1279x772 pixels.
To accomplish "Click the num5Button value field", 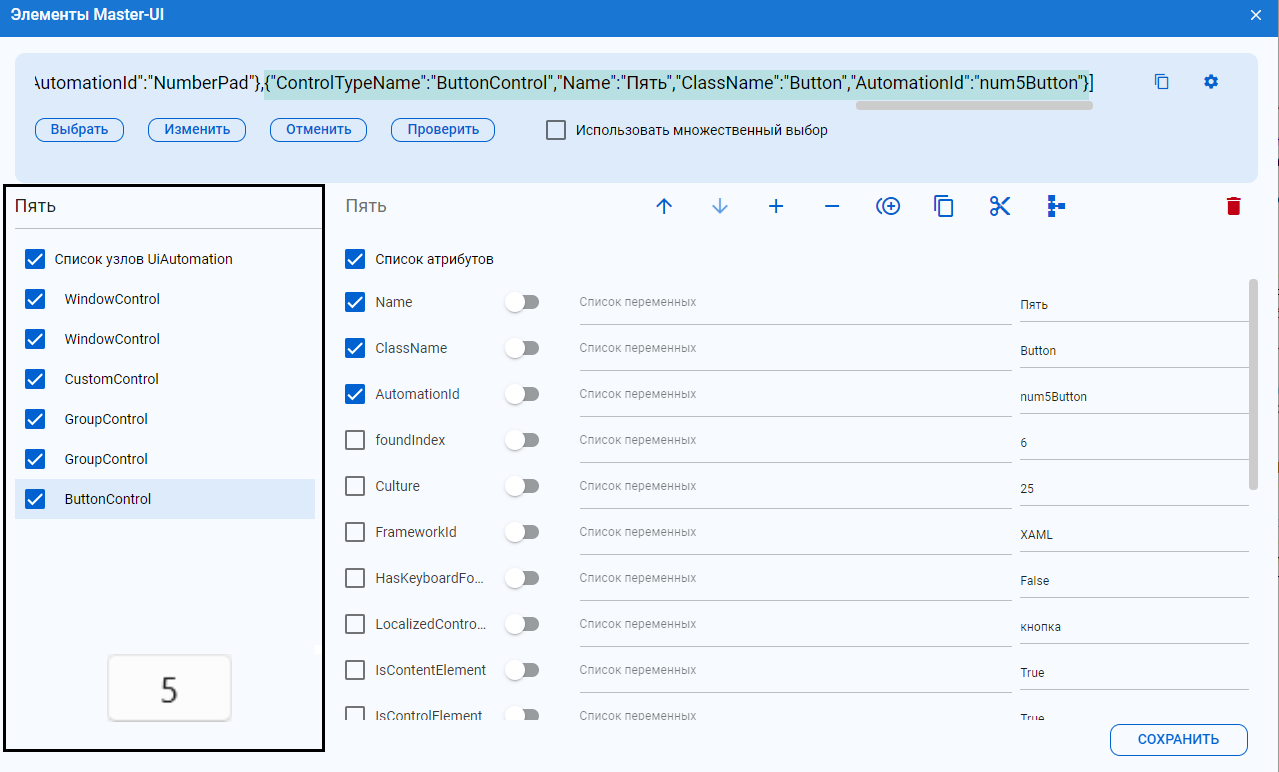I will (1134, 397).
